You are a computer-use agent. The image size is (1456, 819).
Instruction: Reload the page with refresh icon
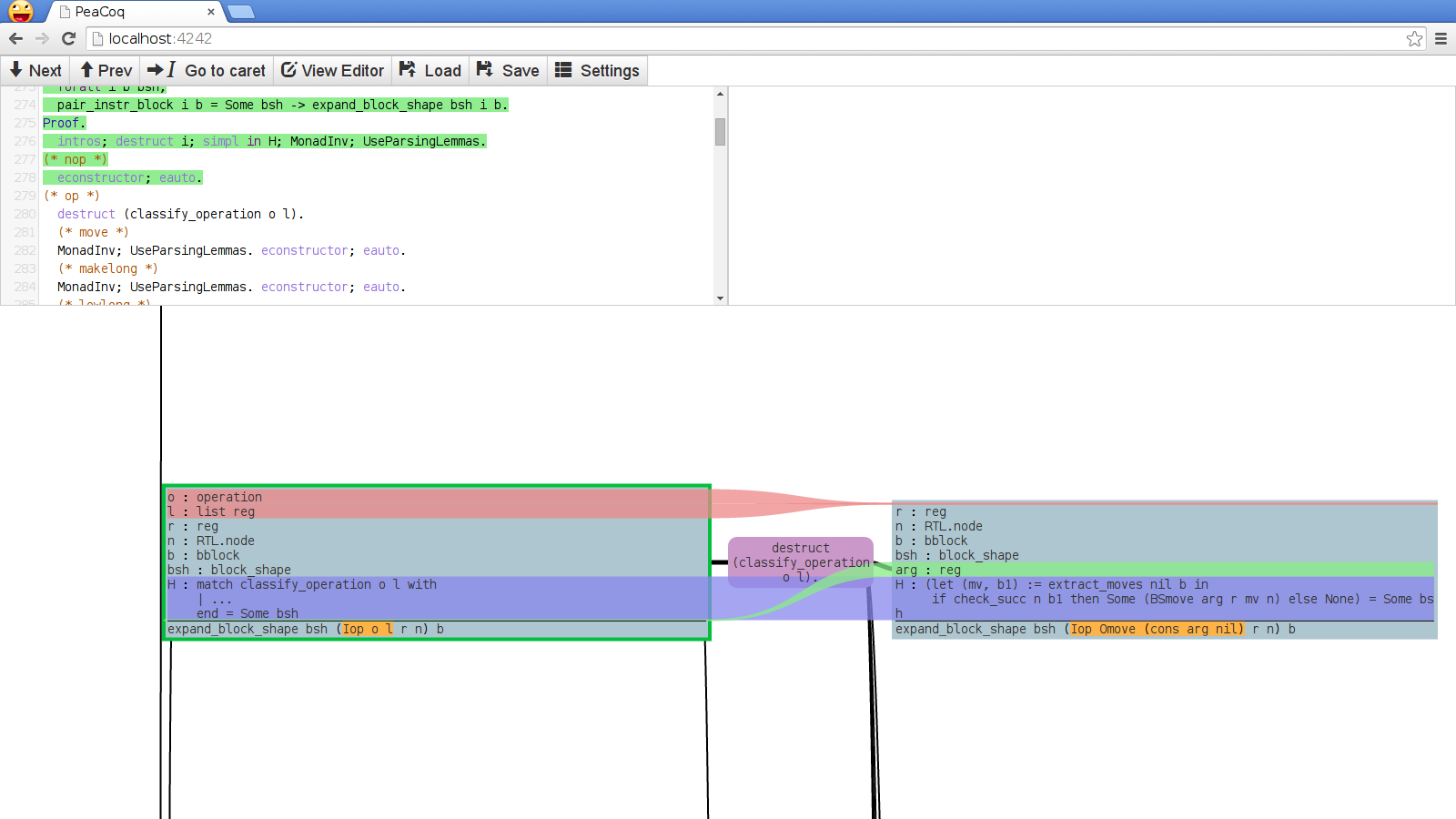click(x=68, y=38)
